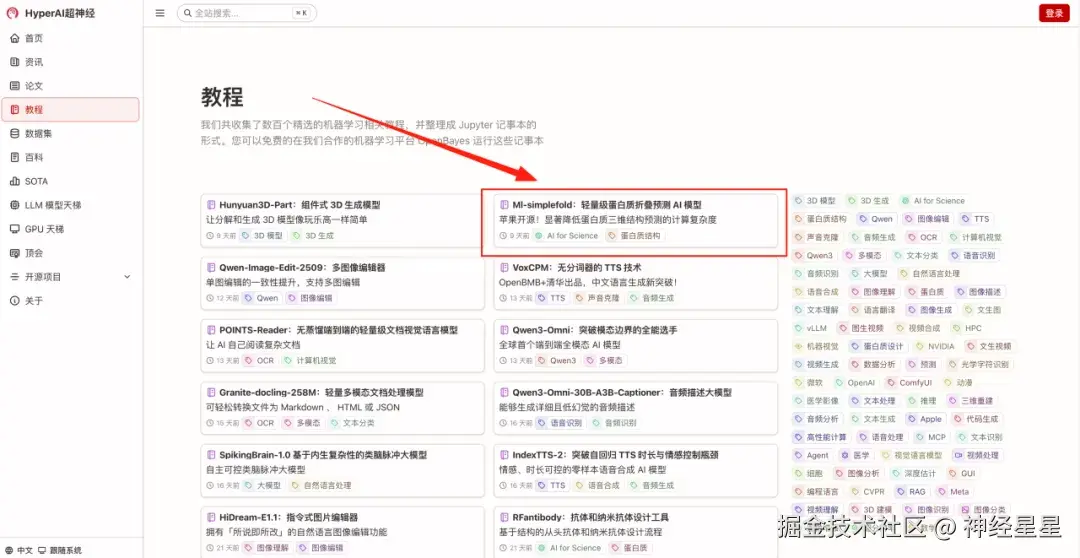Click Qwen tag on Qwen-Image-Edit-2509 card
The image size is (1080, 558).
tap(262, 298)
